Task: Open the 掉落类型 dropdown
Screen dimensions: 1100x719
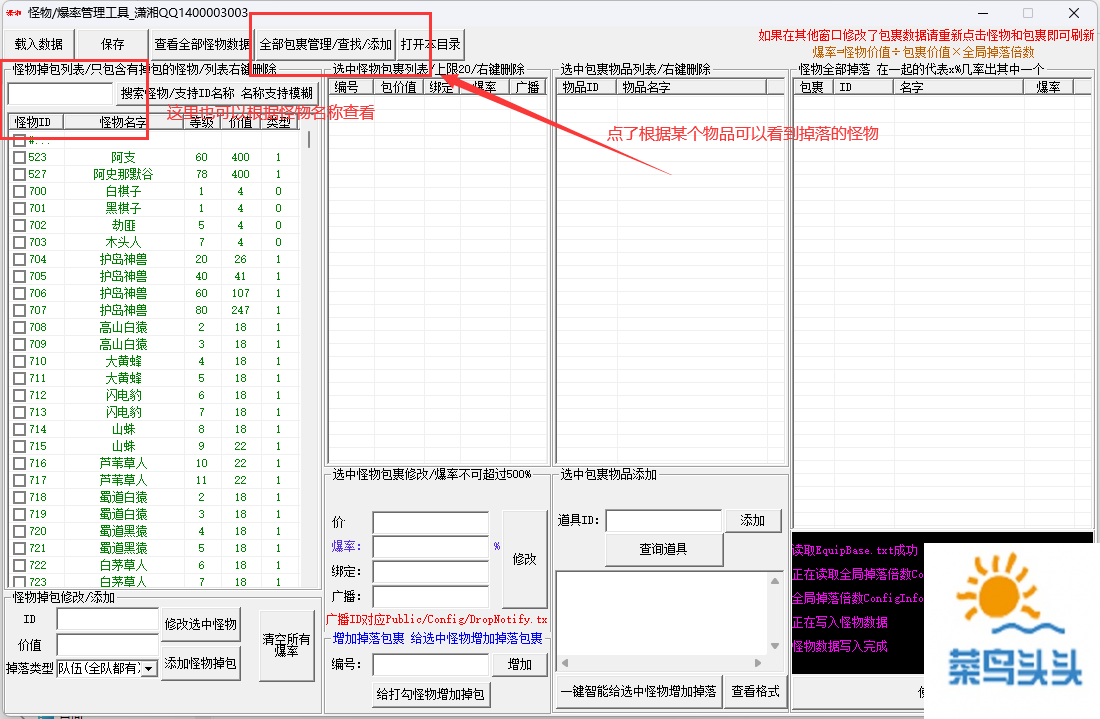Action: click(149, 669)
